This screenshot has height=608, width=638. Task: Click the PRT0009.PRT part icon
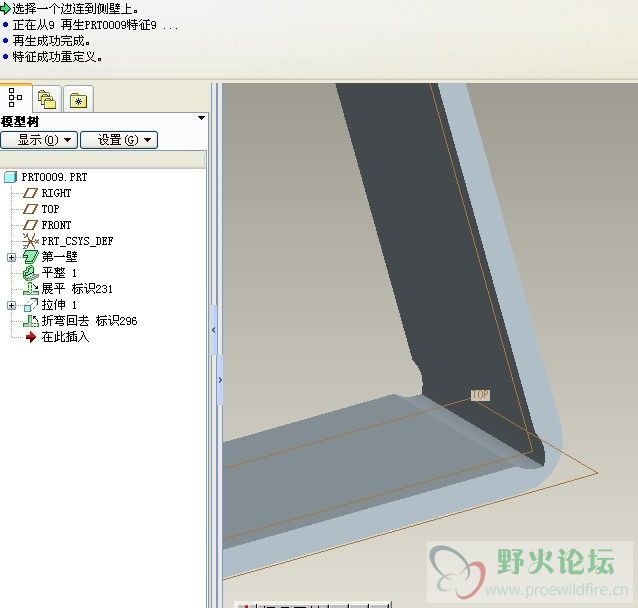[x=11, y=177]
